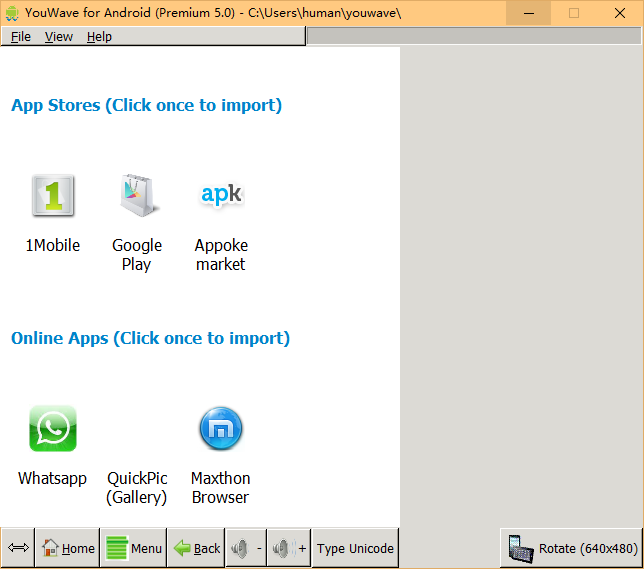Import the Whatsapp green phone icon
644x569 pixels.
pos(53,429)
